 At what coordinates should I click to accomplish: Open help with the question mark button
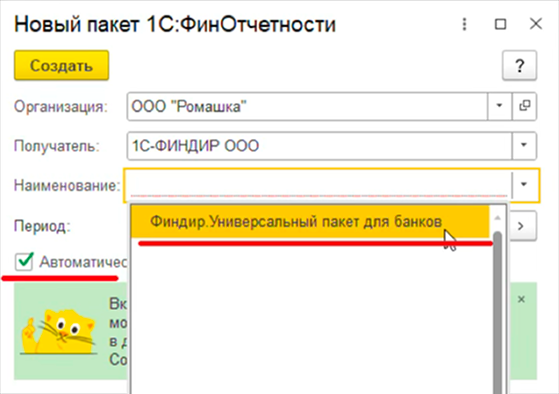pyautogui.click(x=519, y=66)
